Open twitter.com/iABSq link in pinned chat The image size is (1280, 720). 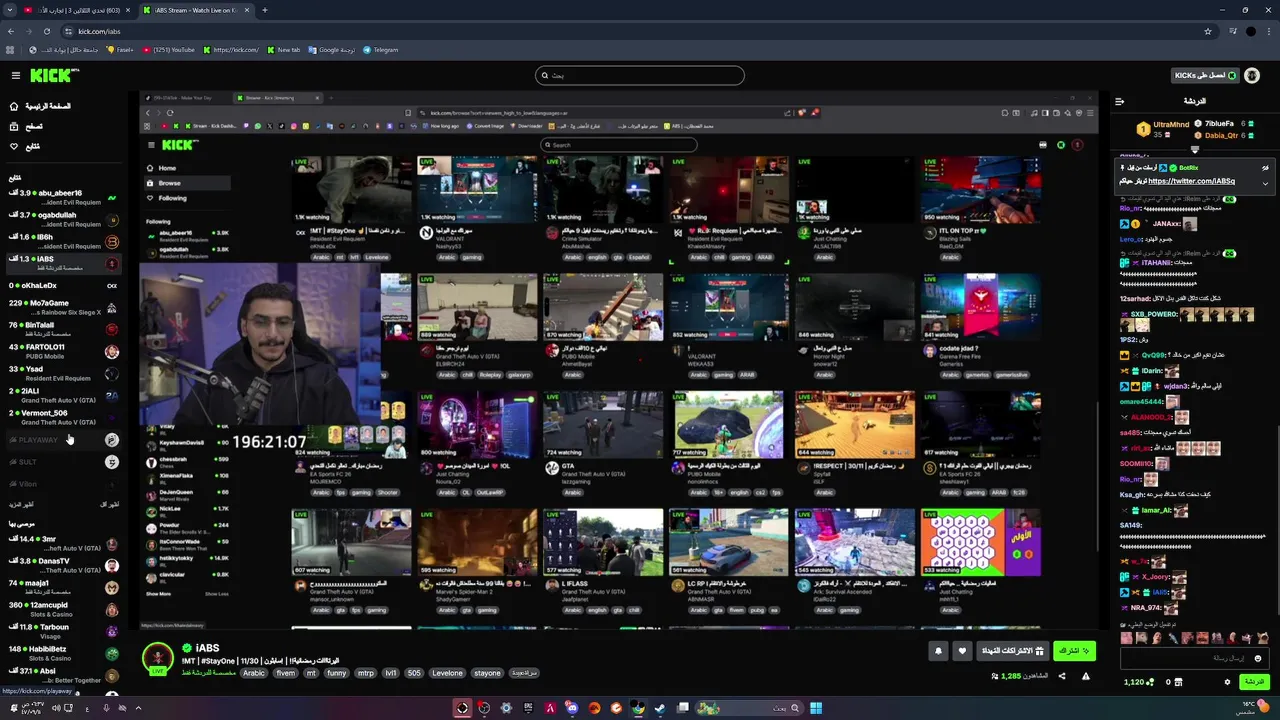(1191, 181)
